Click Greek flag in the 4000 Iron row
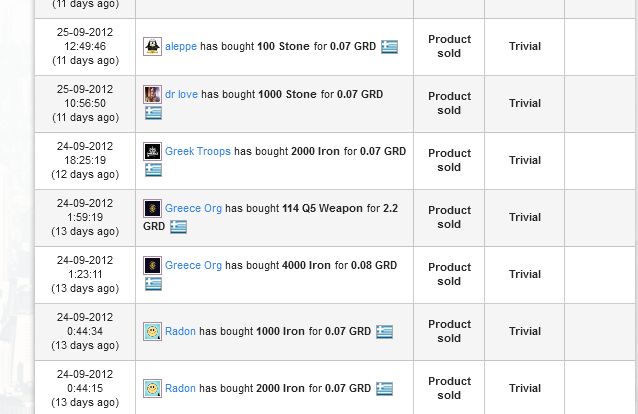The height and width of the screenshot is (414, 638). coord(152,284)
